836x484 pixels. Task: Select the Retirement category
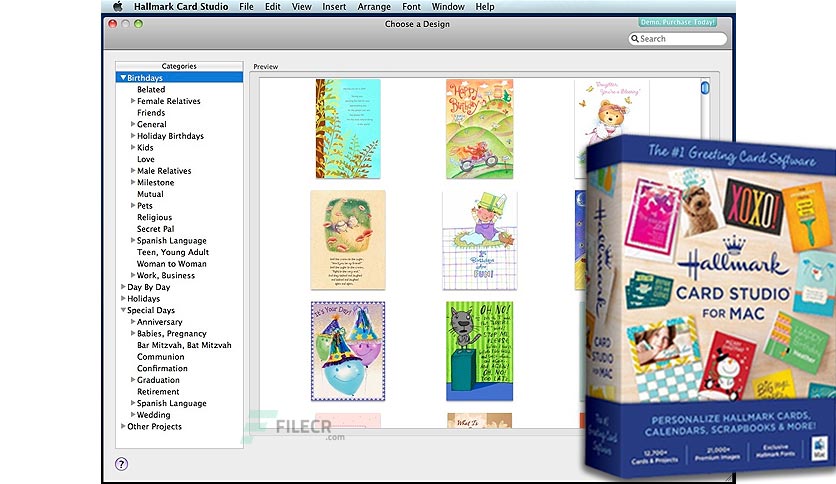158,392
